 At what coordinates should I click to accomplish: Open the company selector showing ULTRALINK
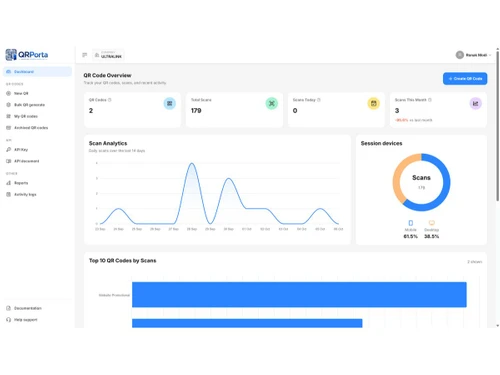point(108,55)
